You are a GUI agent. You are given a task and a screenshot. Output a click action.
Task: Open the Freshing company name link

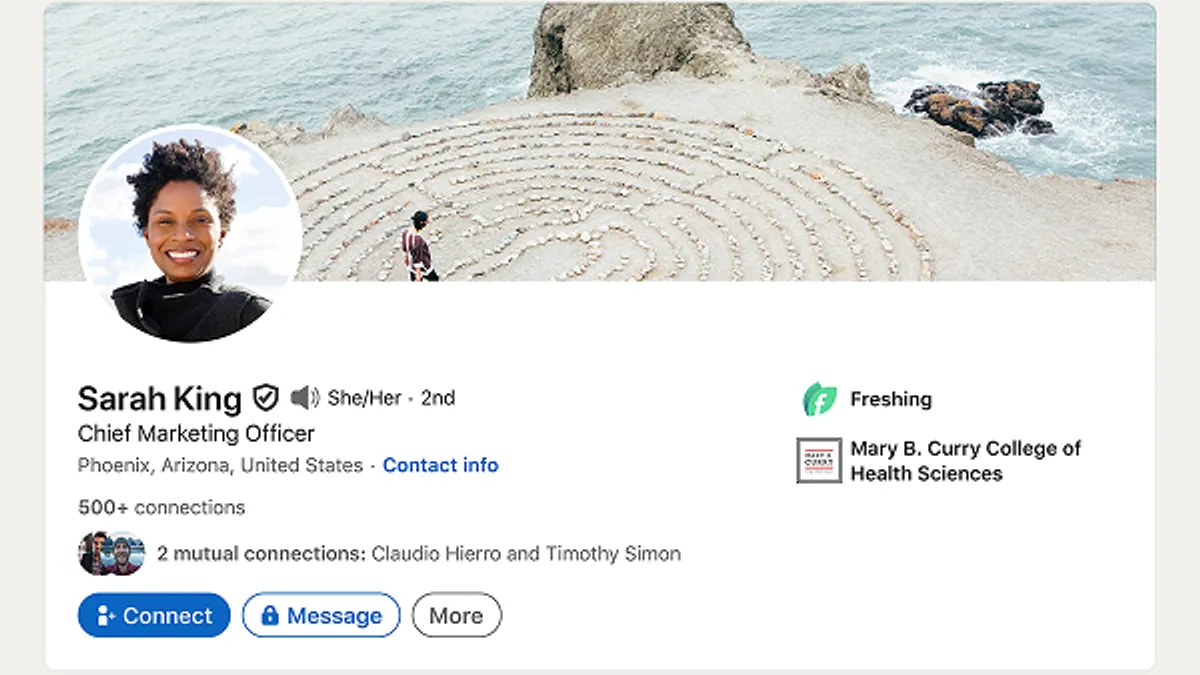[890, 399]
